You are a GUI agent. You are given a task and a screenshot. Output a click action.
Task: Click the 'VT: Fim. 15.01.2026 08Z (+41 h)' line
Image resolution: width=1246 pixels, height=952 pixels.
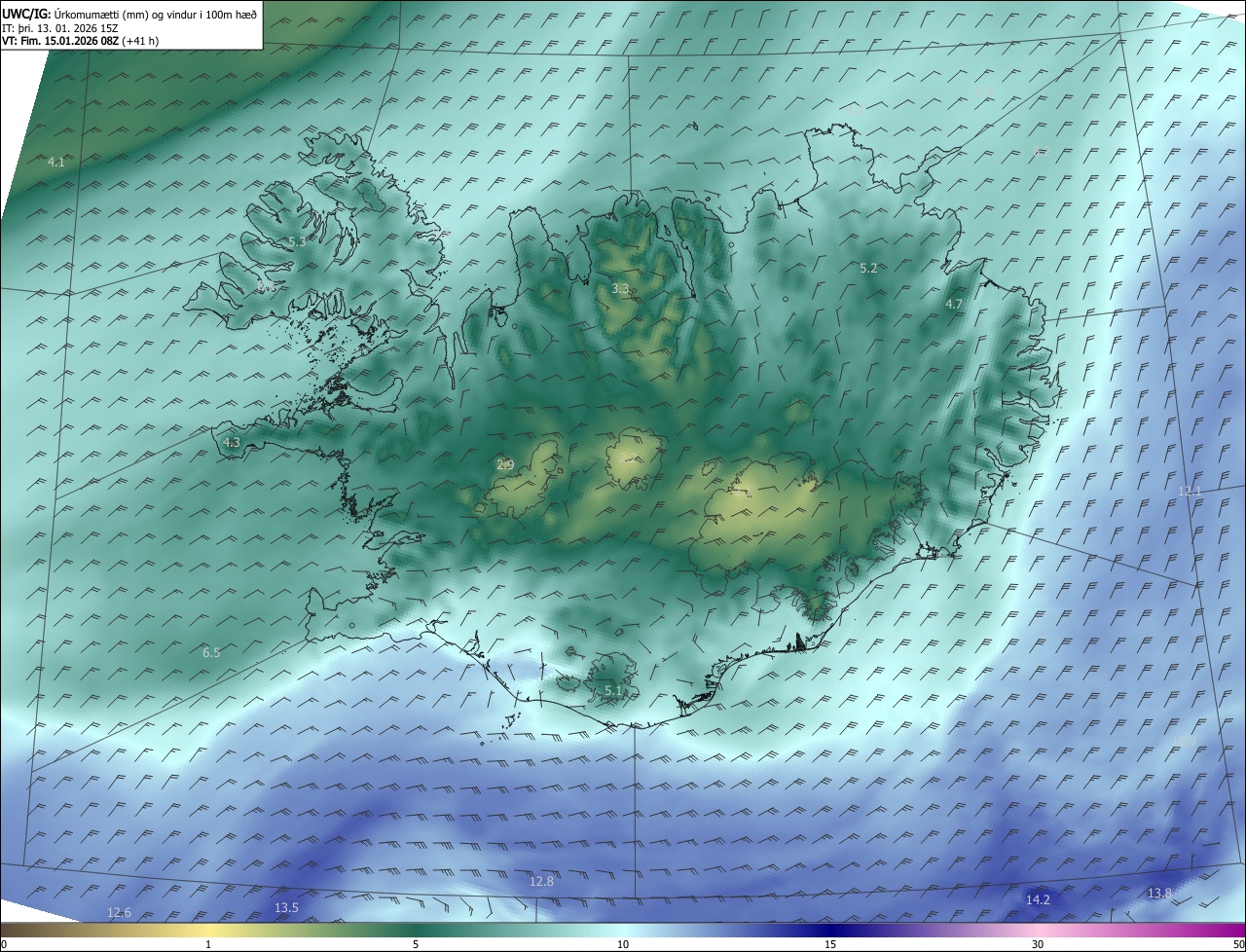coord(80,41)
